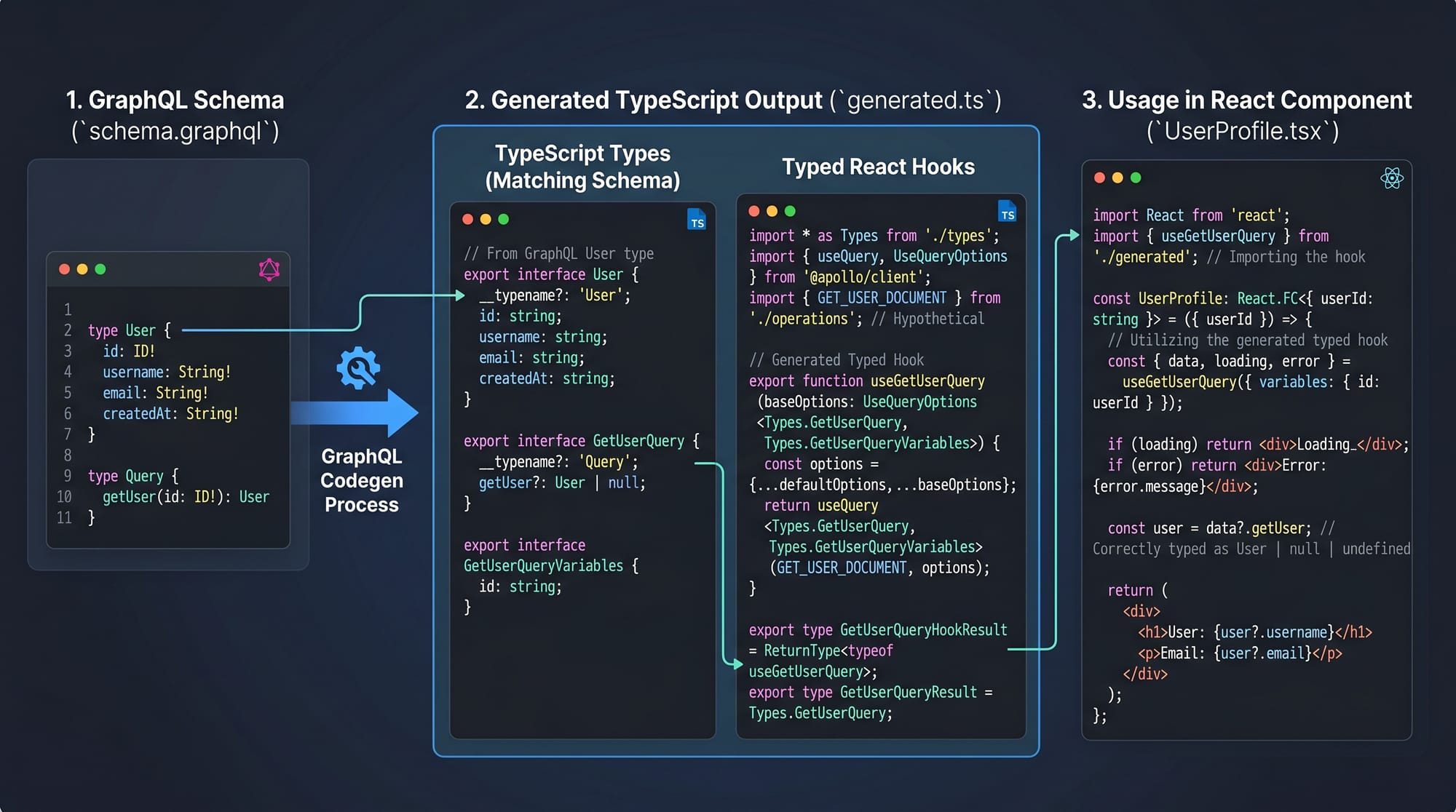Click the '2. Generated TypeScript Output' heading
The width and height of the screenshot is (1456, 812).
(x=644, y=100)
